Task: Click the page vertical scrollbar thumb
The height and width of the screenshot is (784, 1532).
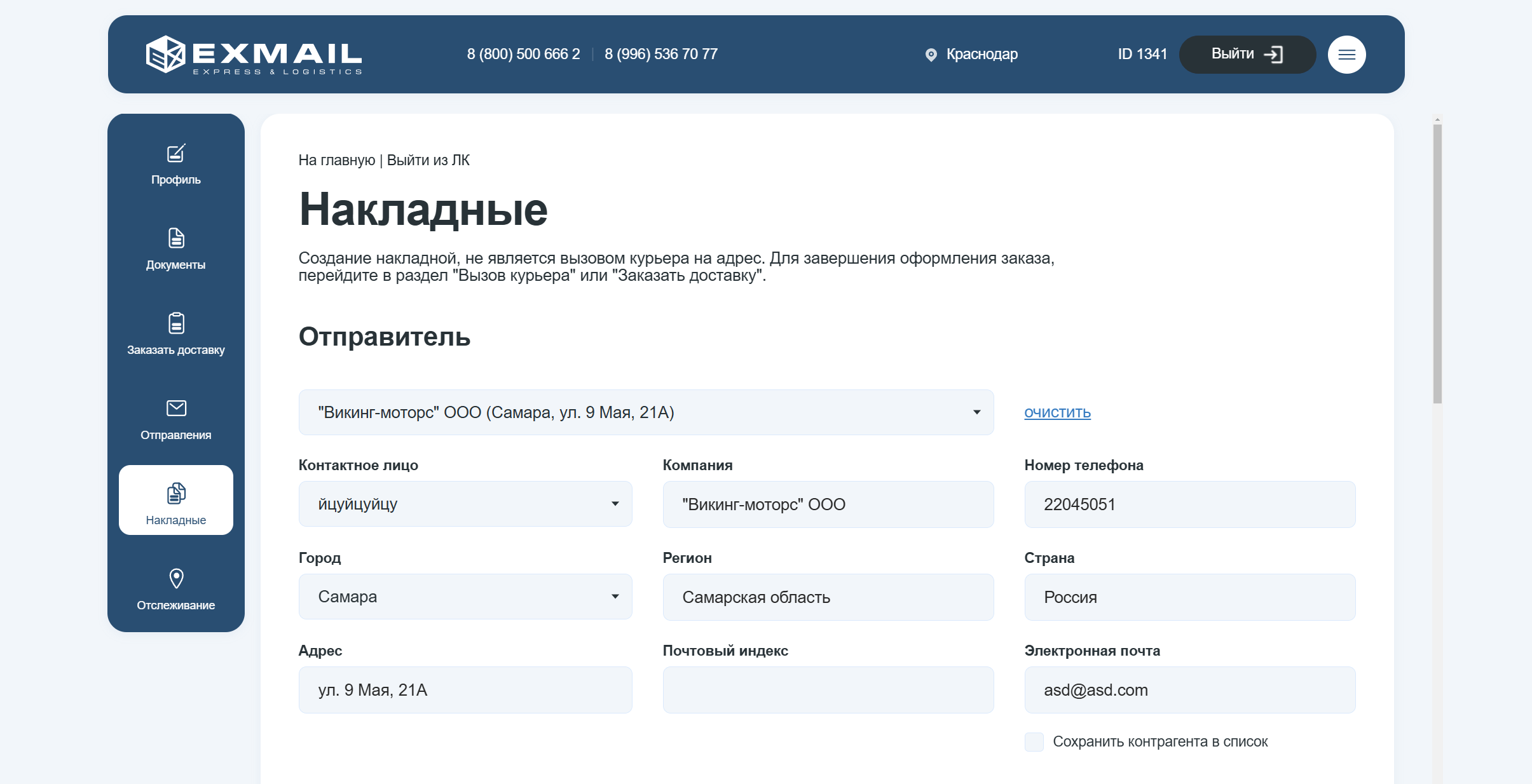Action: point(1437,264)
